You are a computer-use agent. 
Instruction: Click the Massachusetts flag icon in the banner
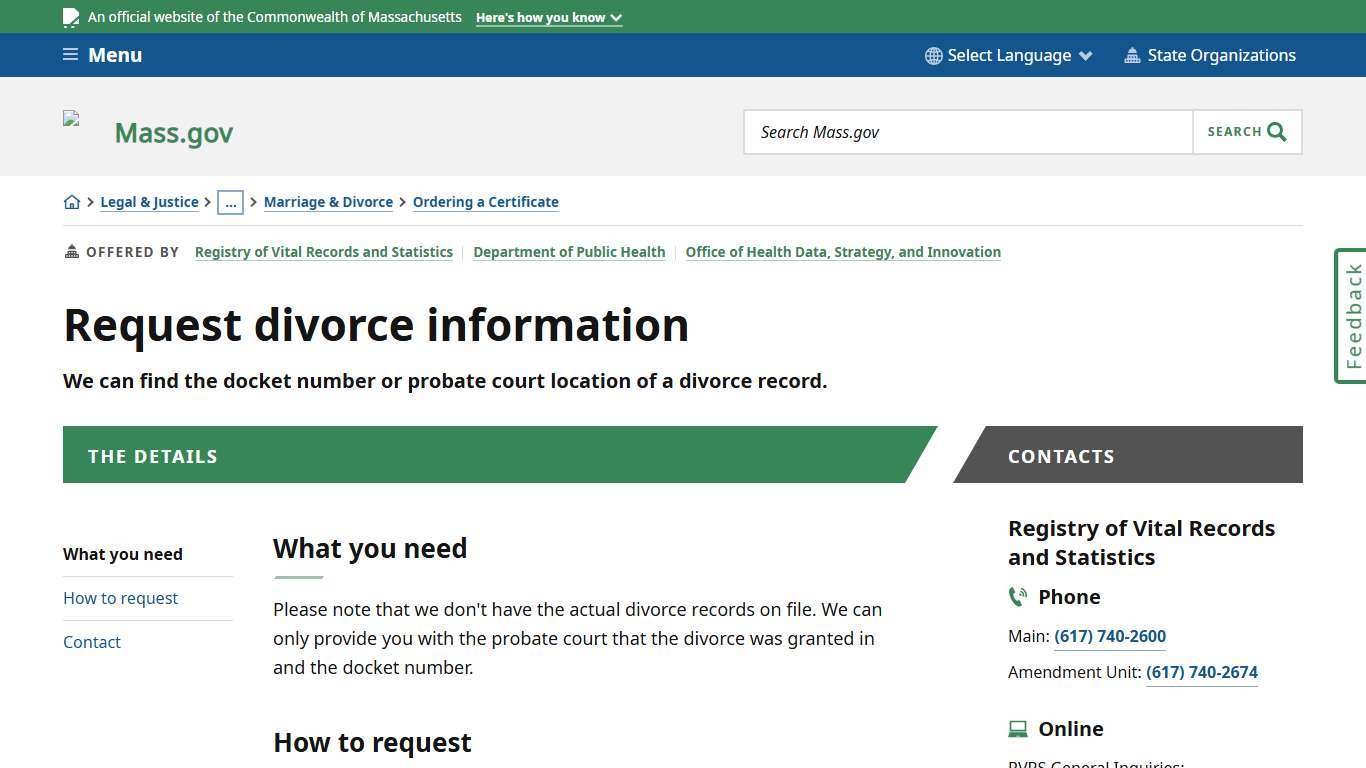pyautogui.click(x=70, y=17)
